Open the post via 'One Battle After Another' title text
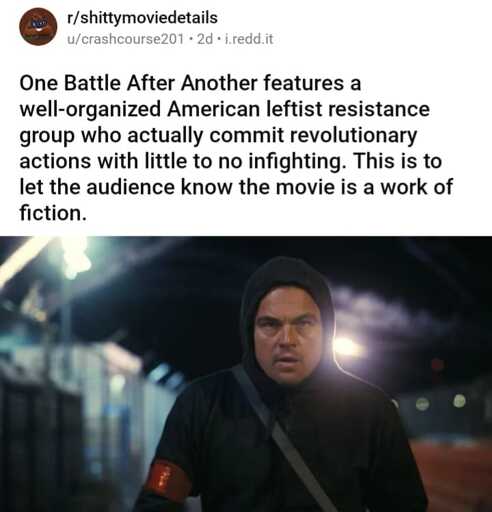This screenshot has width=492, height=512. coord(138,83)
